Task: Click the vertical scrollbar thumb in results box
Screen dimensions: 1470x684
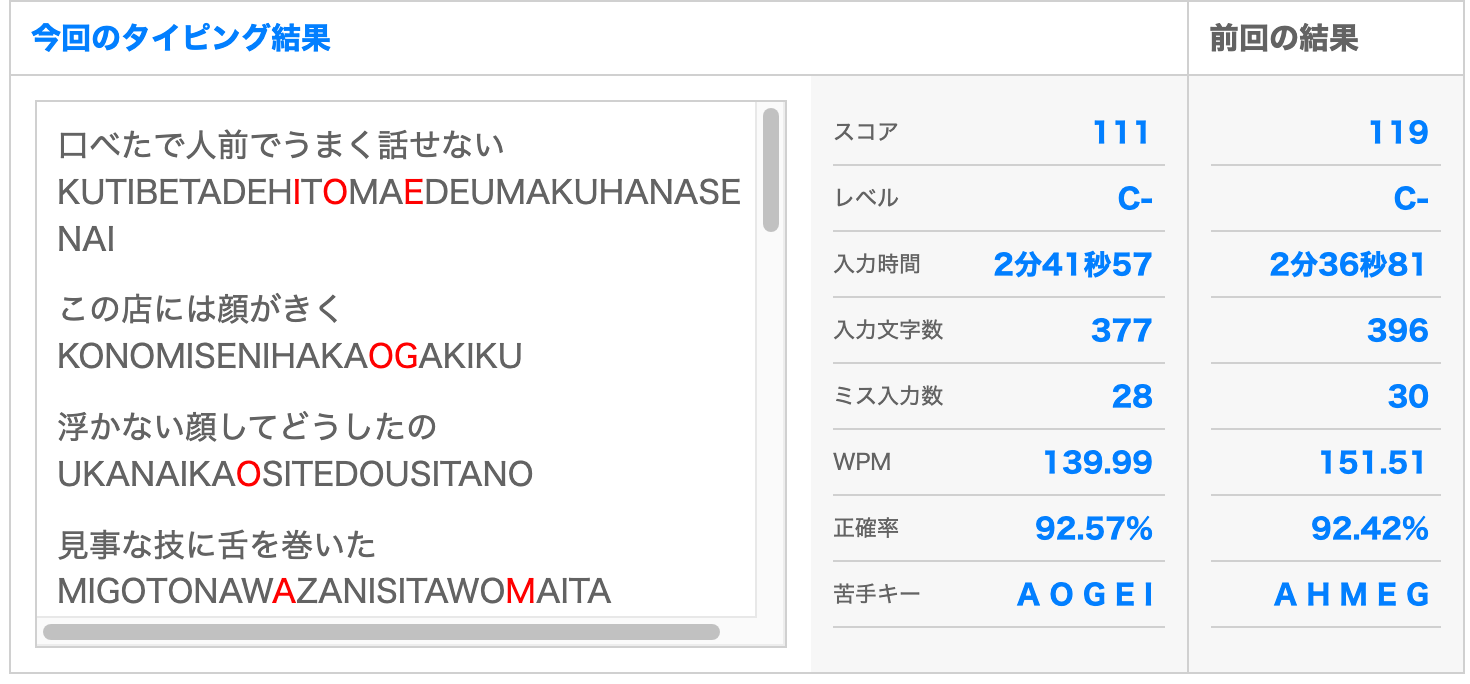Action: pyautogui.click(x=770, y=170)
